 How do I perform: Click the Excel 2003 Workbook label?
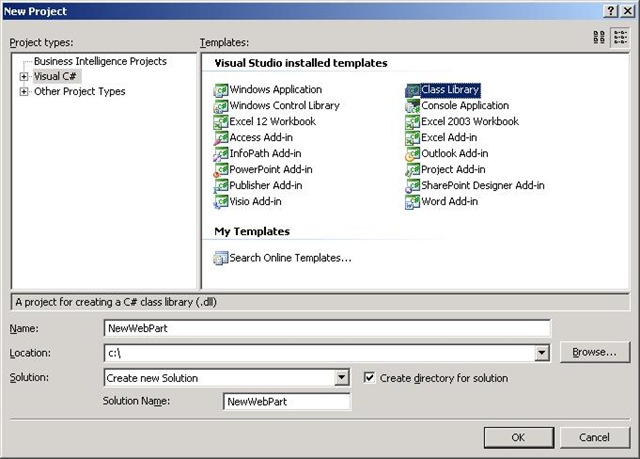pyautogui.click(x=470, y=121)
